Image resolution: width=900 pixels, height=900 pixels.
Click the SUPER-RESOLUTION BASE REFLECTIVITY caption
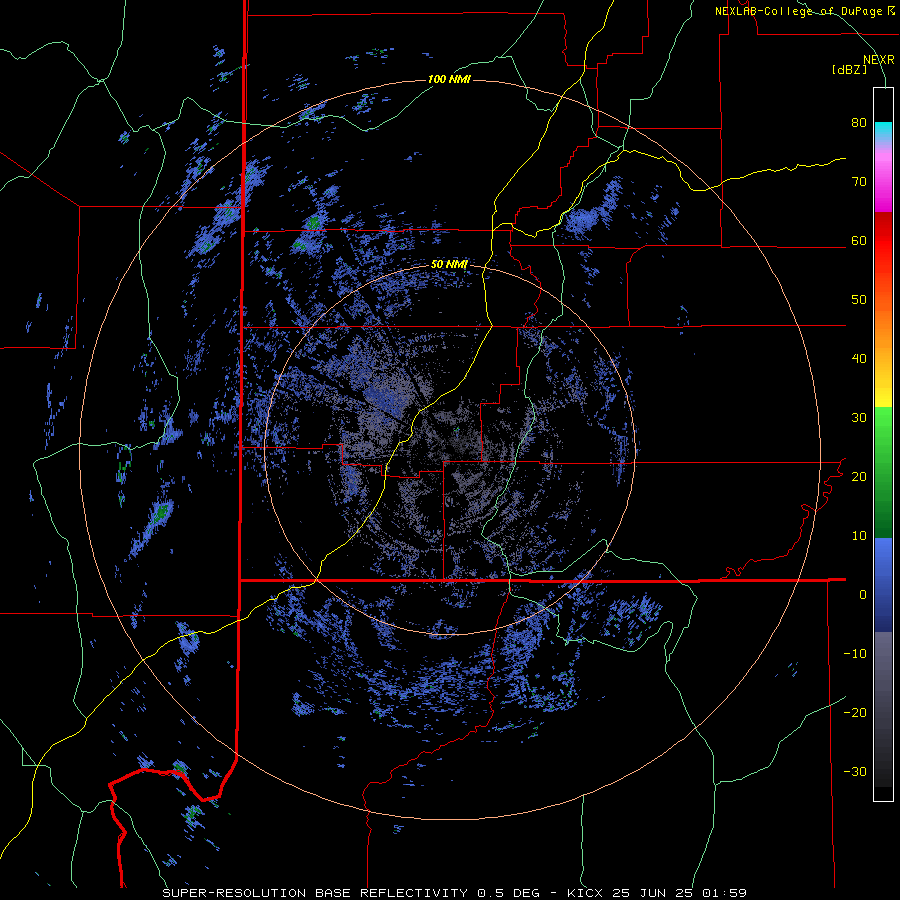[315, 893]
